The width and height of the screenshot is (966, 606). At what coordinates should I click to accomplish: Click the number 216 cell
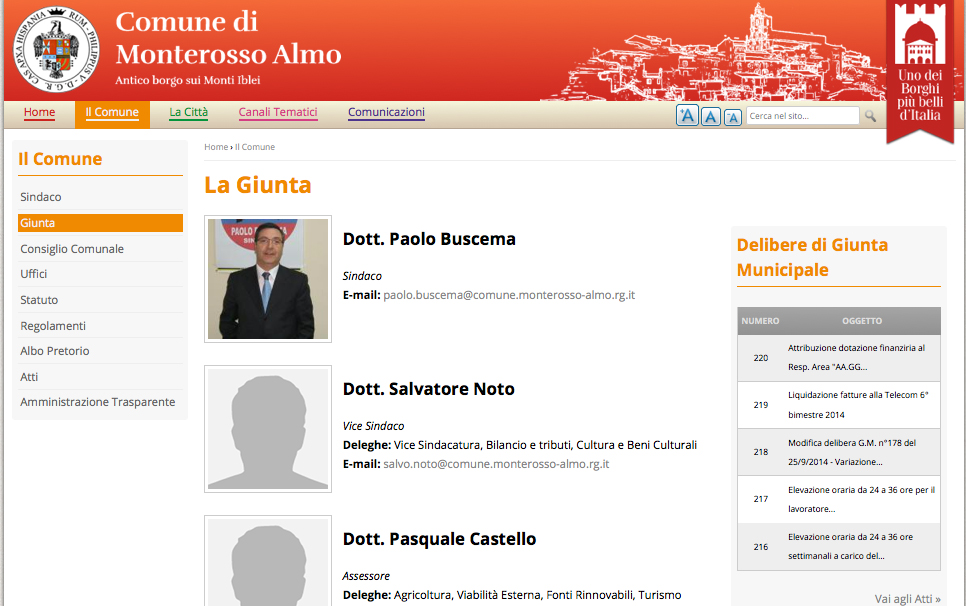[x=761, y=547]
